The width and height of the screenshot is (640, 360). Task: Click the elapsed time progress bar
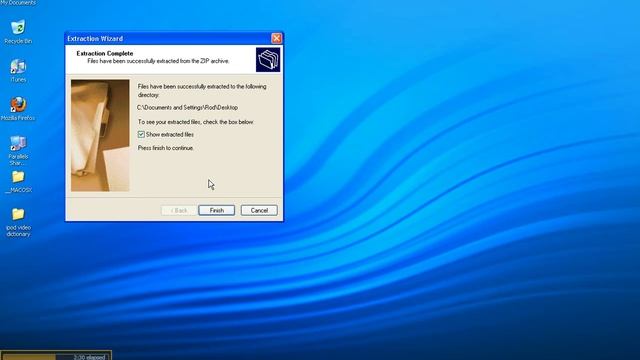click(56, 356)
